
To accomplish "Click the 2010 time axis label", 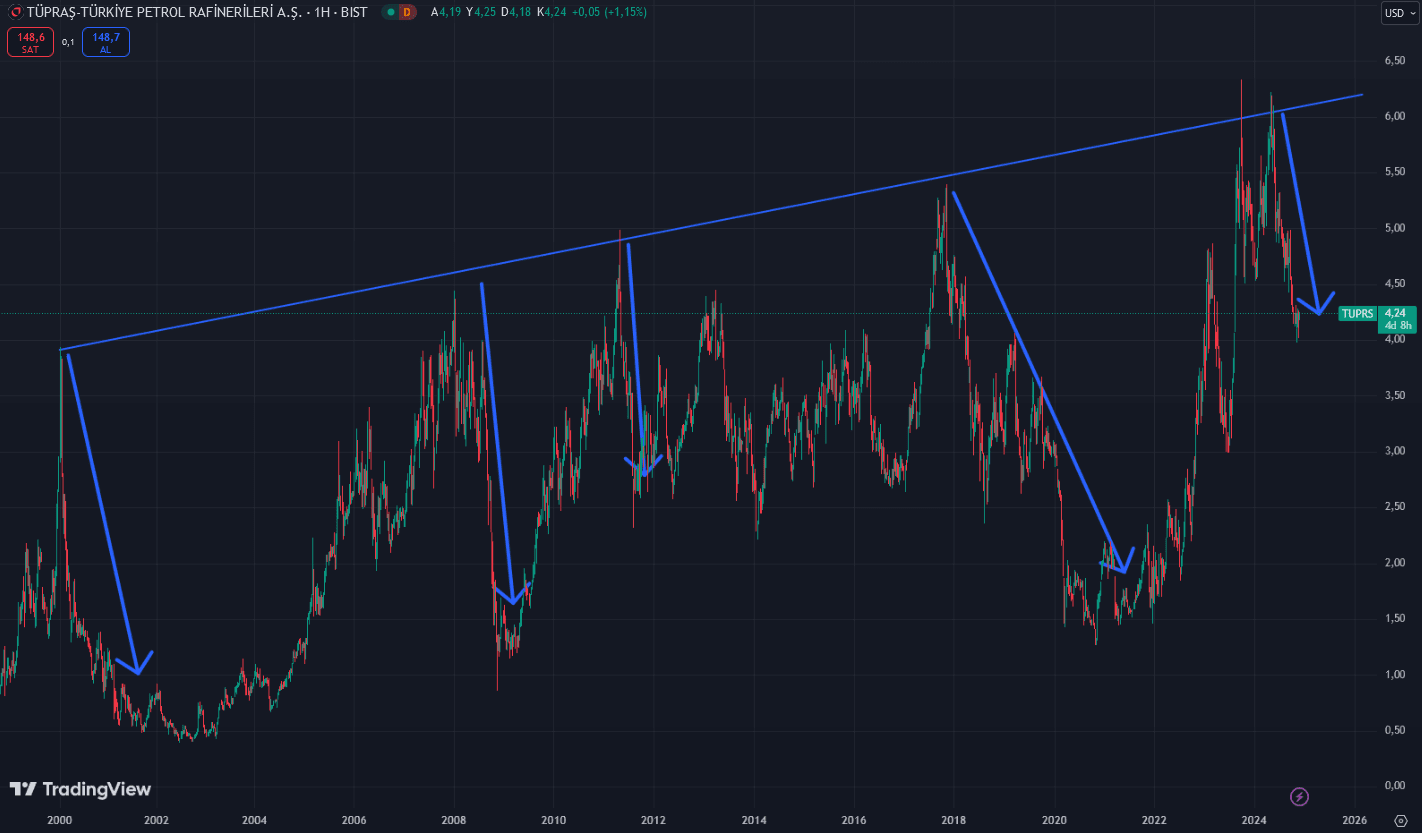I will 553,818.
